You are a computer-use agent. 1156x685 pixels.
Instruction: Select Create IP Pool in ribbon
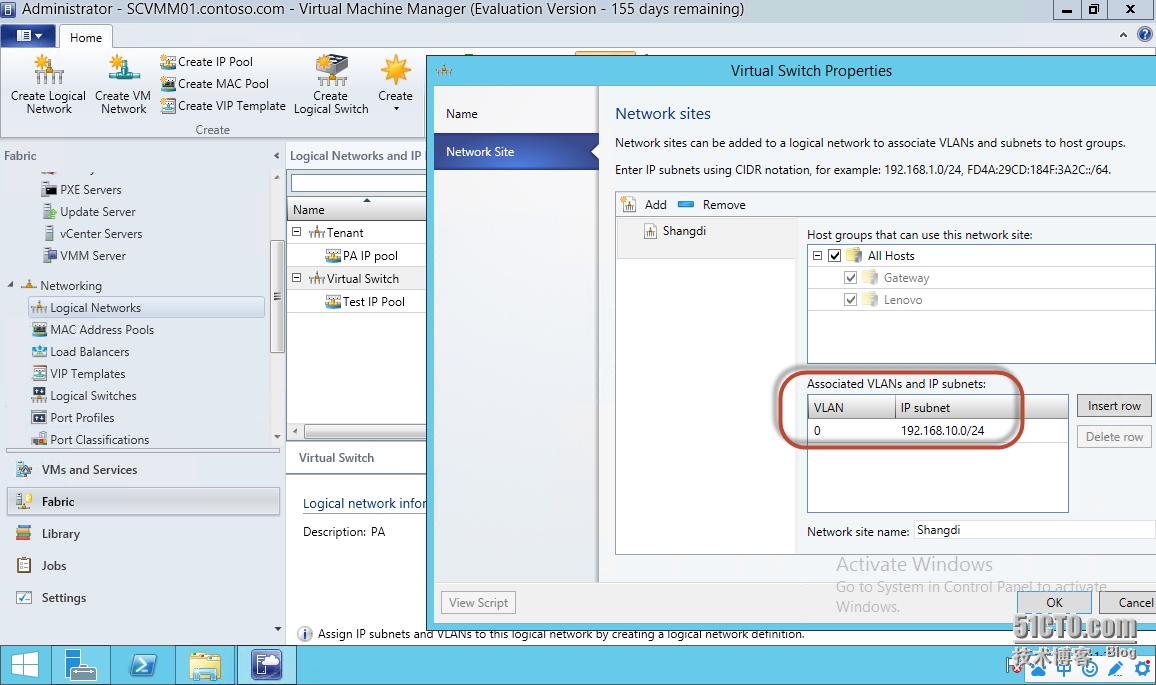pyautogui.click(x=207, y=62)
